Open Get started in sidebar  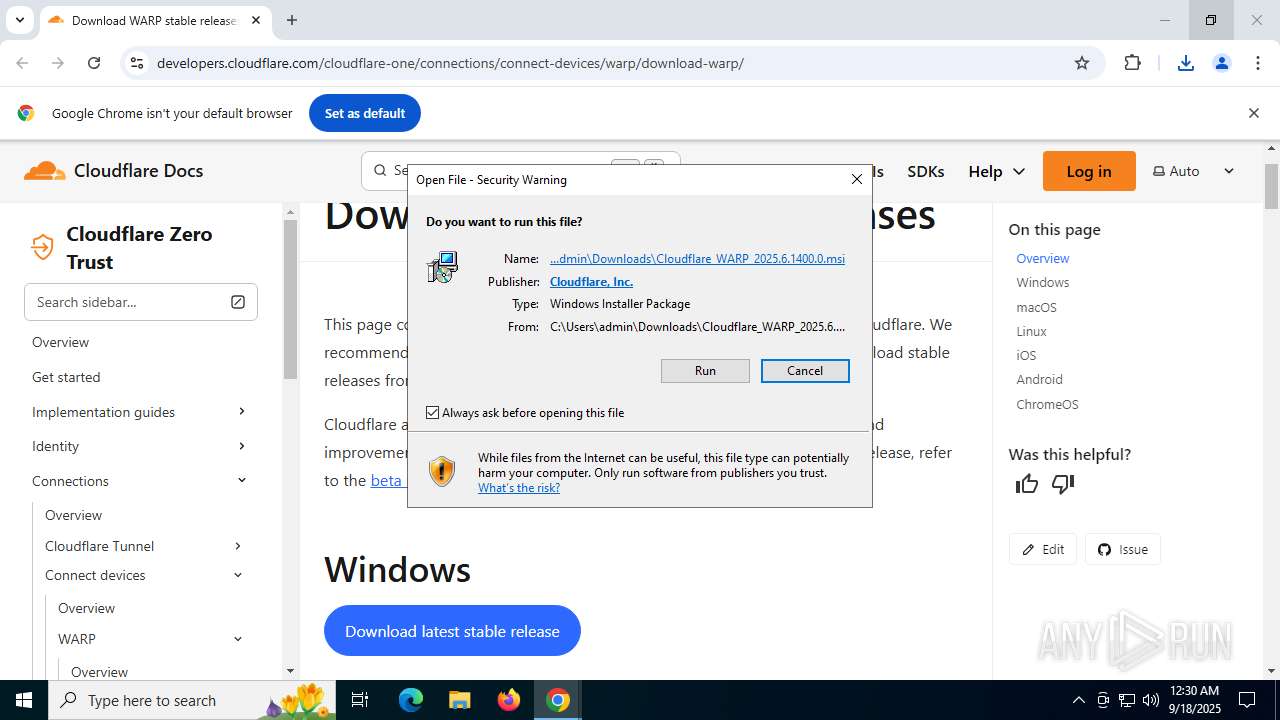click(x=66, y=377)
